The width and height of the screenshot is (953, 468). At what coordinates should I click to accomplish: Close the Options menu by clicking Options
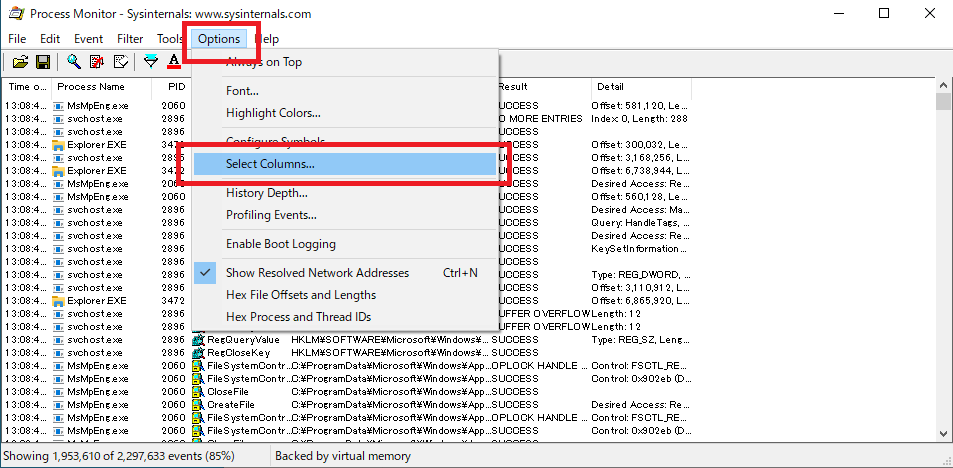[x=219, y=39]
